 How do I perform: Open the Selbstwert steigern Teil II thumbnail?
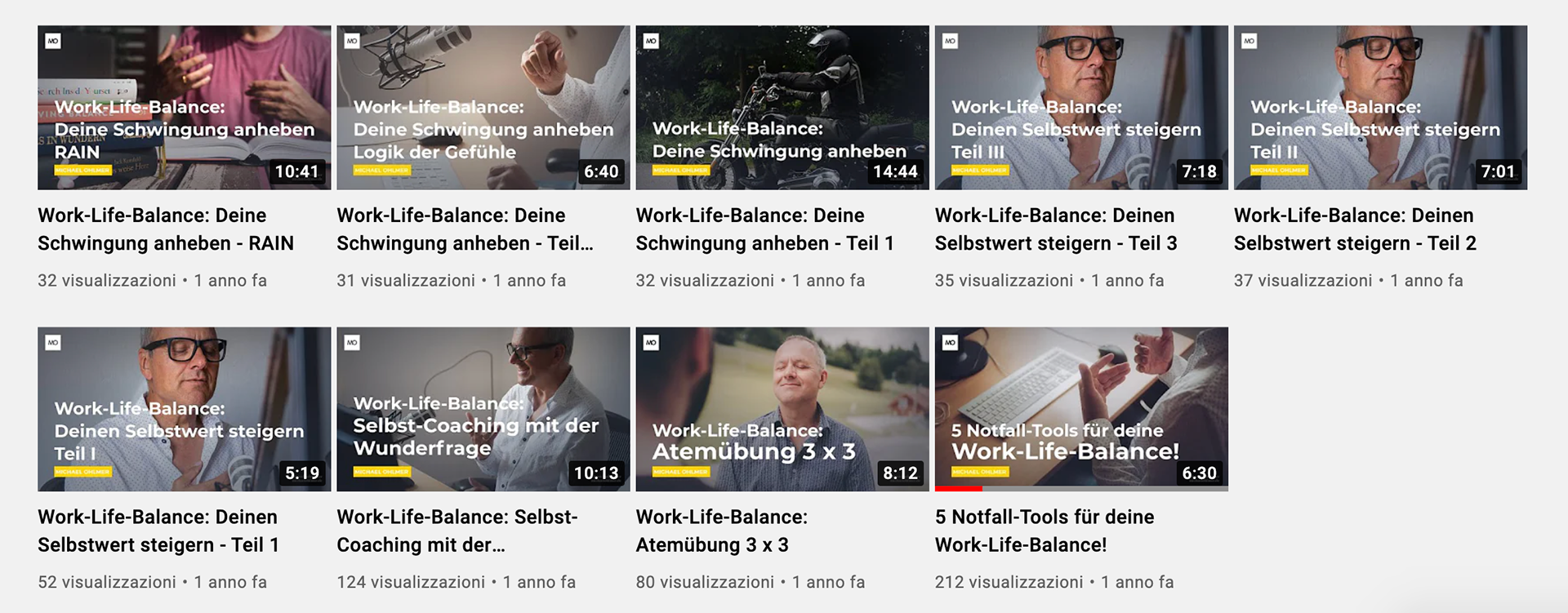[x=1380, y=108]
